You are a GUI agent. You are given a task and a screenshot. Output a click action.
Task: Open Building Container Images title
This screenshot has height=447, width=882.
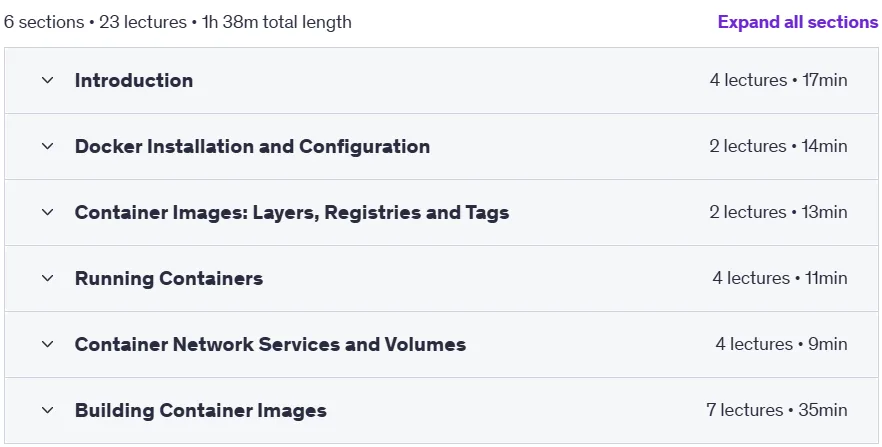click(x=201, y=410)
